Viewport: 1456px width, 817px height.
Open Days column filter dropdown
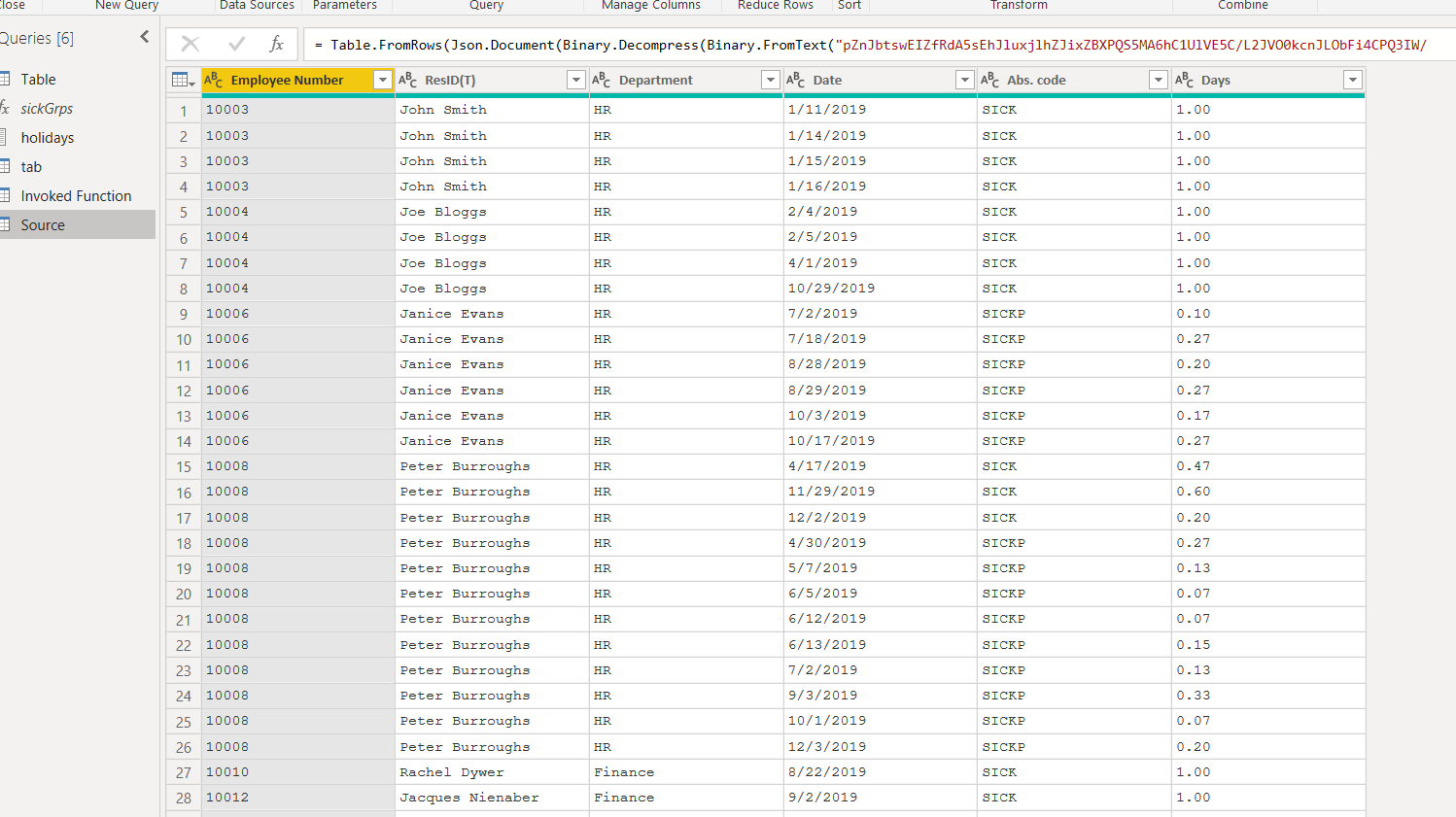[x=1353, y=80]
